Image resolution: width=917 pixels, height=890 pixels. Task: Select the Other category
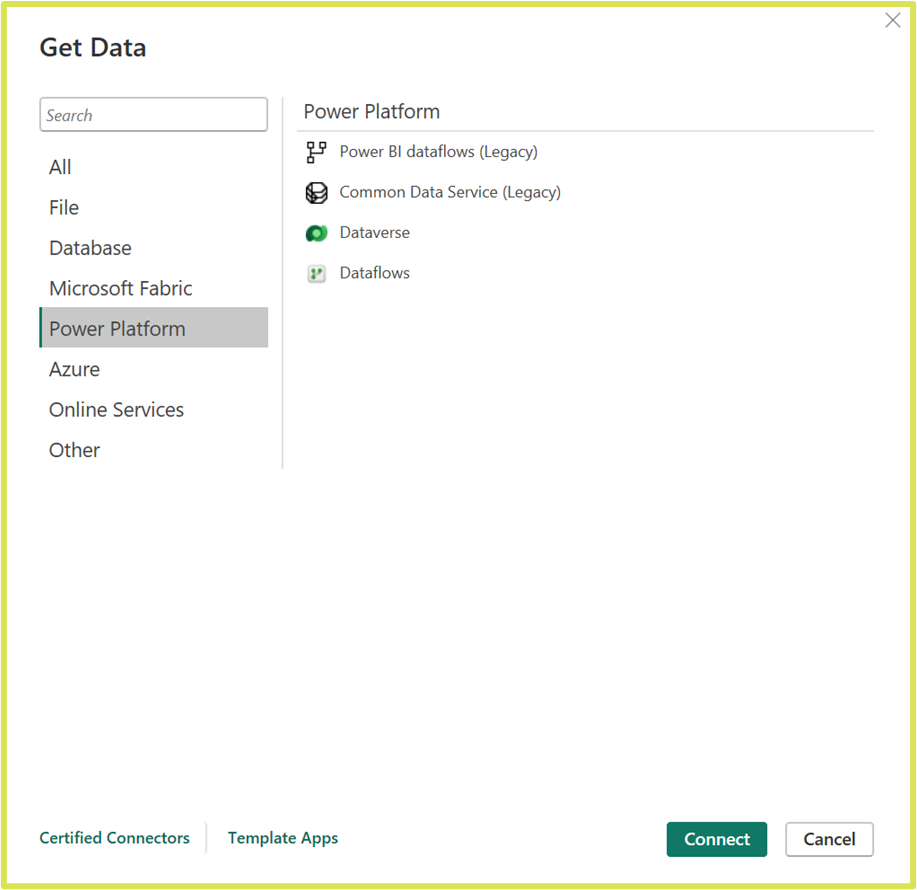[x=153, y=450]
